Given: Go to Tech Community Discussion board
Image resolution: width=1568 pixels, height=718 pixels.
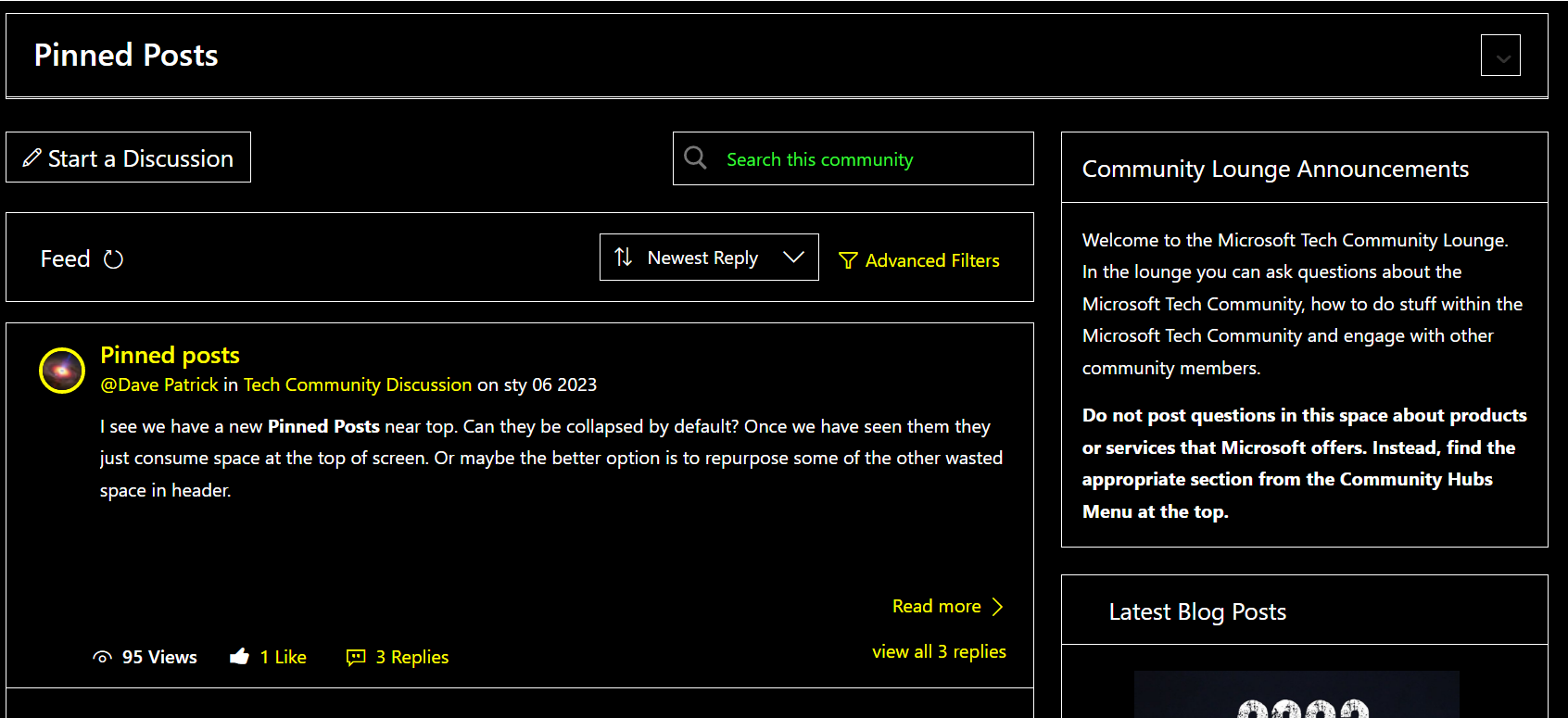Looking at the screenshot, I should [x=358, y=384].
